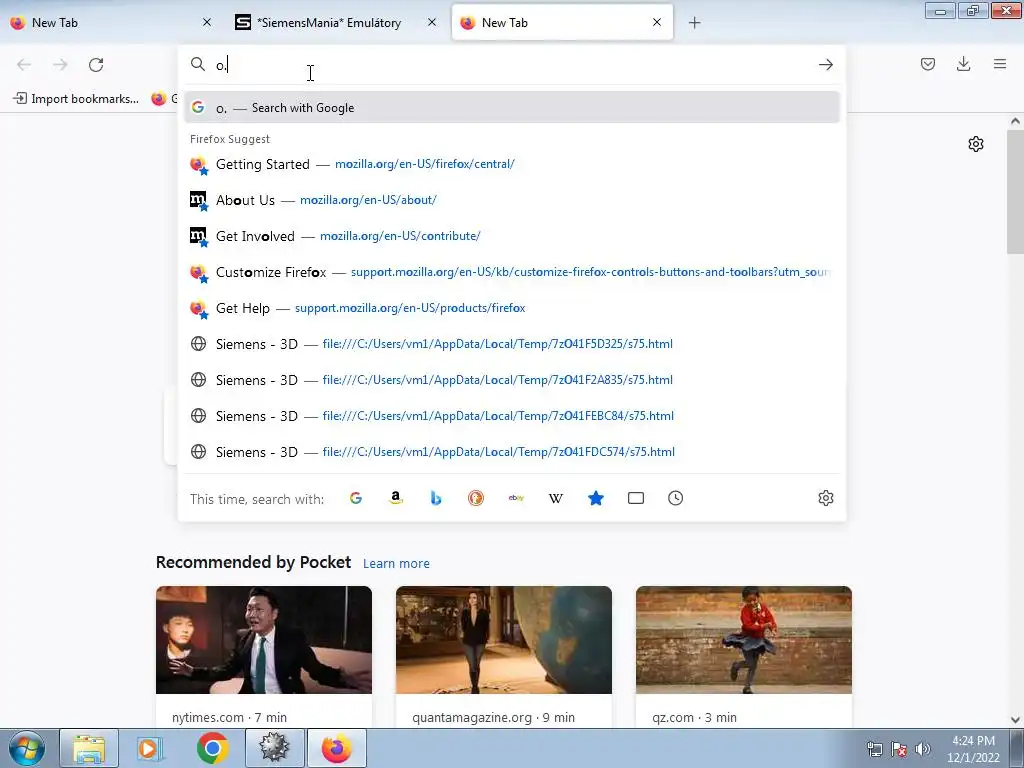This screenshot has width=1024, height=768.
Task: Click inside the address bar text field
Action: tap(513, 65)
